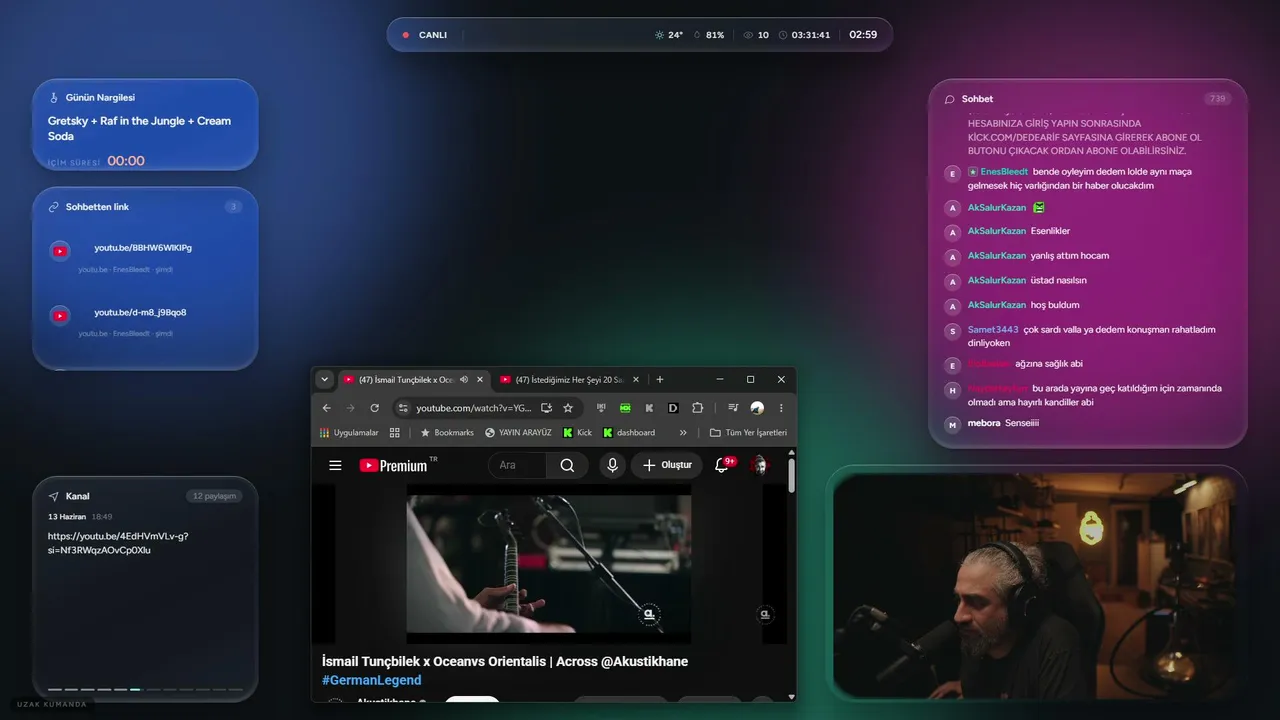Click the Sohbet chat bubble icon
The height and width of the screenshot is (720, 1280).
(x=949, y=99)
